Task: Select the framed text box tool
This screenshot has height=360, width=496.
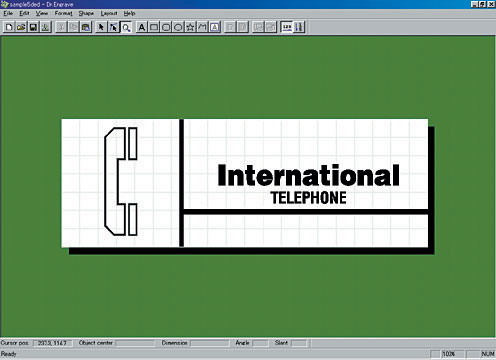Action: (215, 27)
